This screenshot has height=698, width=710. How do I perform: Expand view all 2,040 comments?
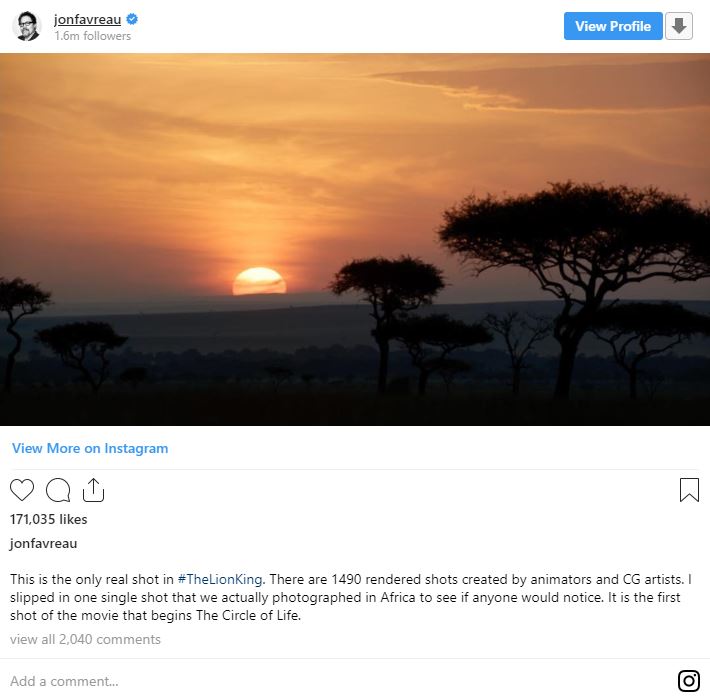(x=85, y=639)
